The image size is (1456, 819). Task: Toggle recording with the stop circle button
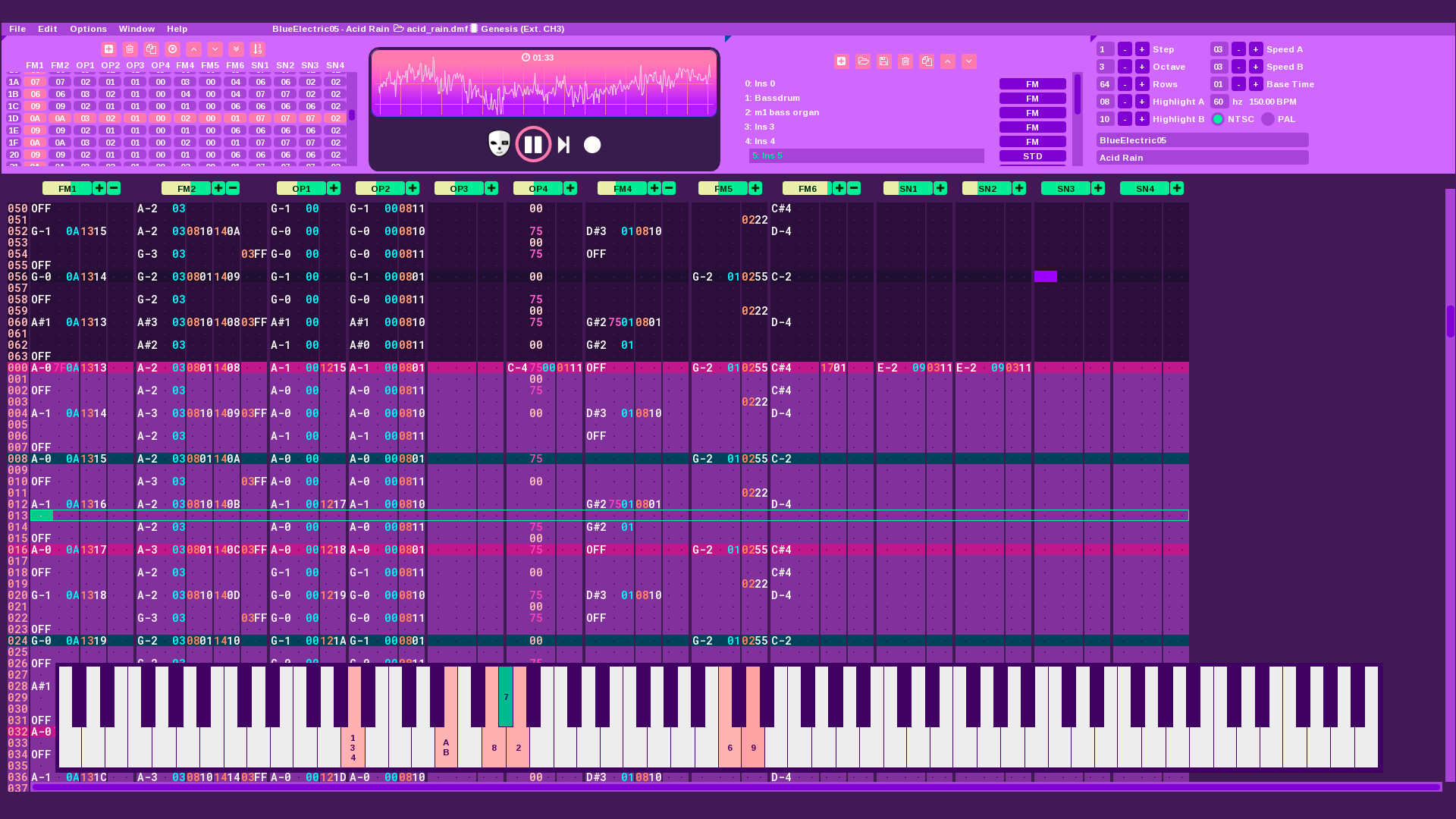[x=592, y=145]
